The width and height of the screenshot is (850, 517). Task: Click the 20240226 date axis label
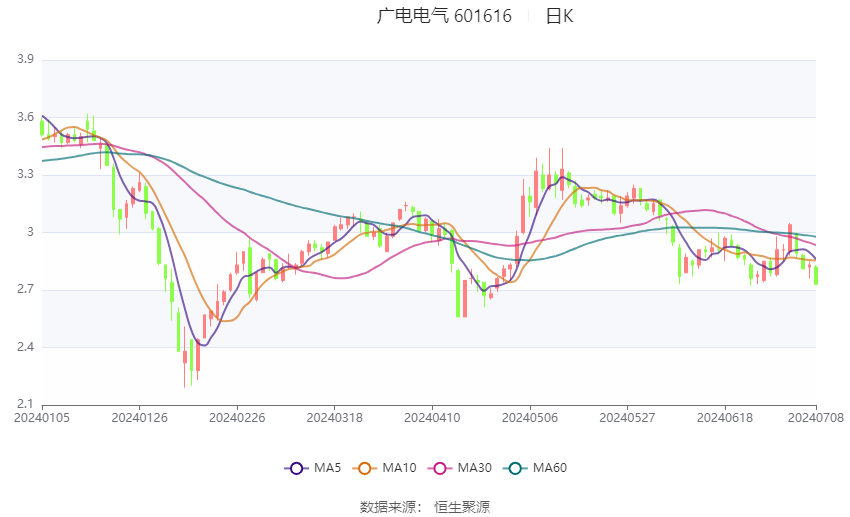[237, 418]
